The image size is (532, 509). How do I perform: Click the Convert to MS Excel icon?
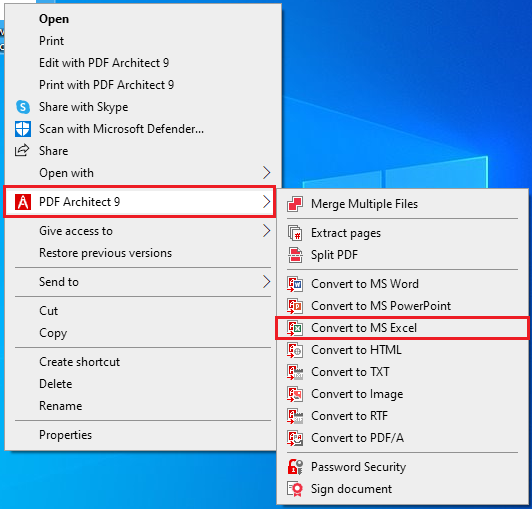295,328
